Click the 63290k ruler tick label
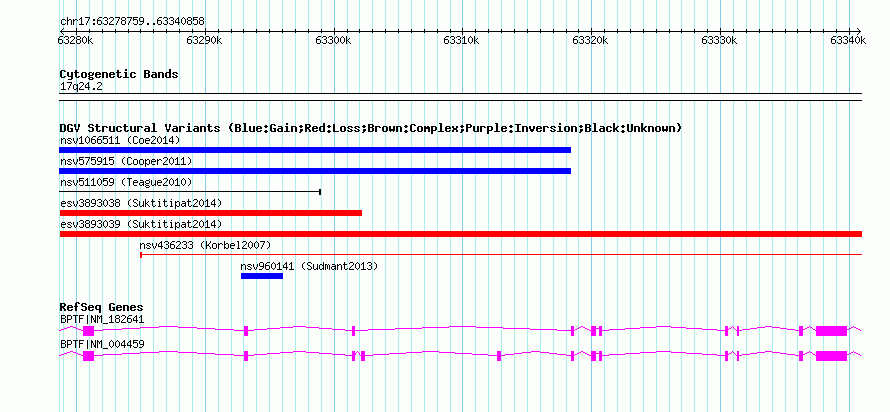 pos(204,40)
